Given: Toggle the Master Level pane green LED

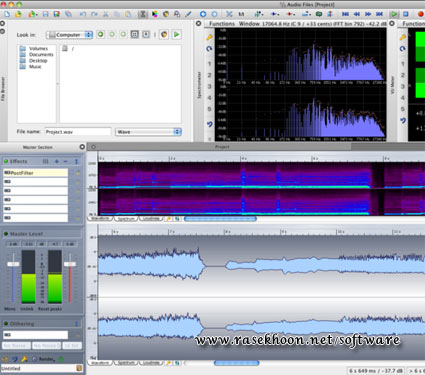Looking at the screenshot, I should [x=6, y=234].
